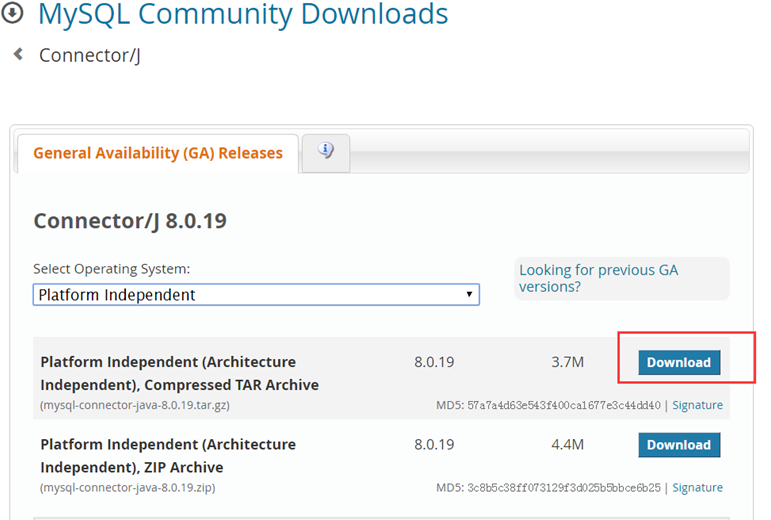Download the ZIP Archive
Screen dimensions: 771x520
[x=679, y=445]
